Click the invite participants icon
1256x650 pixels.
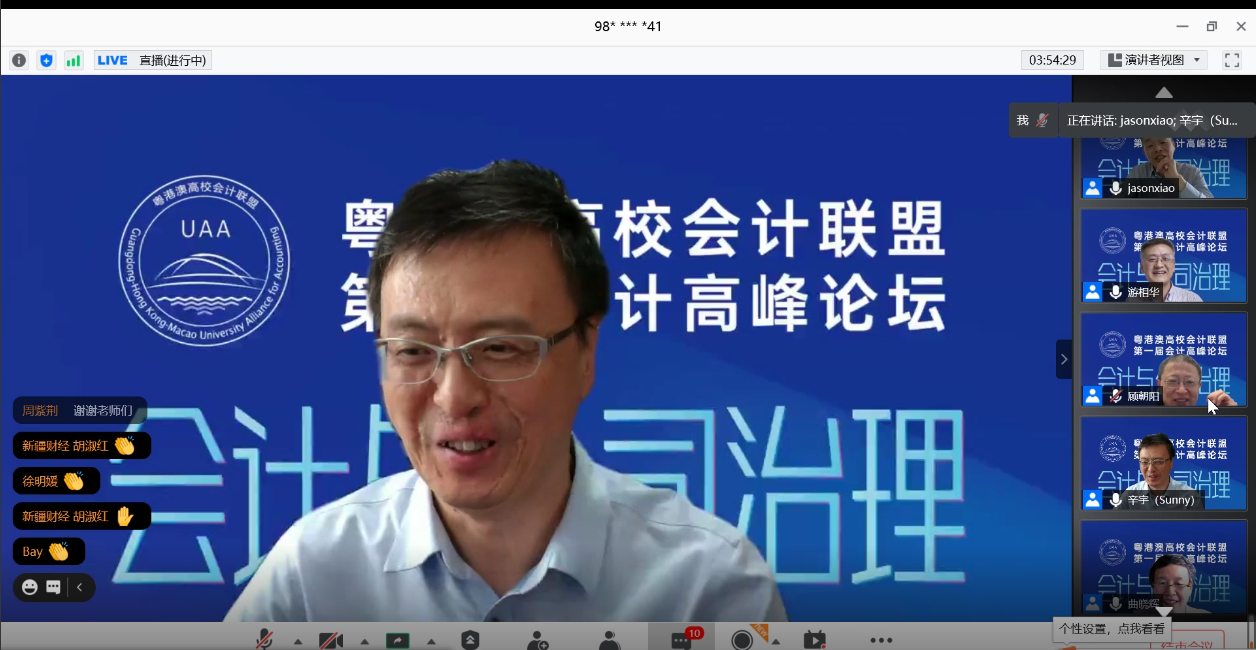tap(538, 639)
